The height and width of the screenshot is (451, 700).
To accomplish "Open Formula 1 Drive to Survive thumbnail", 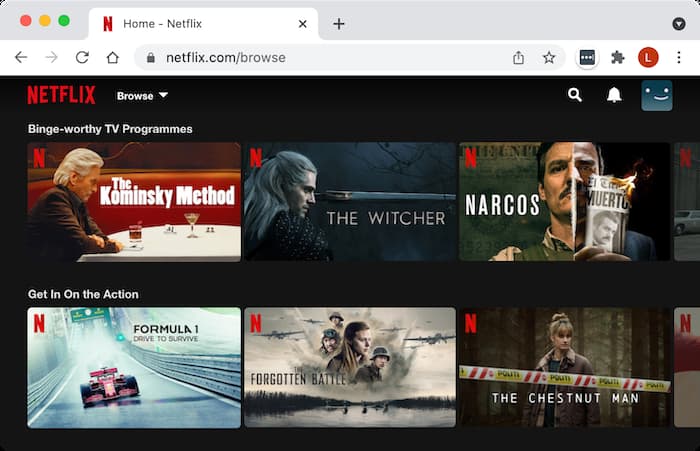I will click(134, 367).
